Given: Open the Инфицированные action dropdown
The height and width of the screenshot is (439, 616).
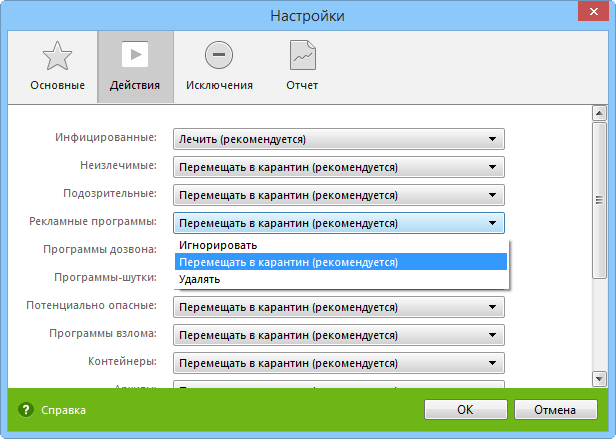Looking at the screenshot, I should [x=339, y=139].
